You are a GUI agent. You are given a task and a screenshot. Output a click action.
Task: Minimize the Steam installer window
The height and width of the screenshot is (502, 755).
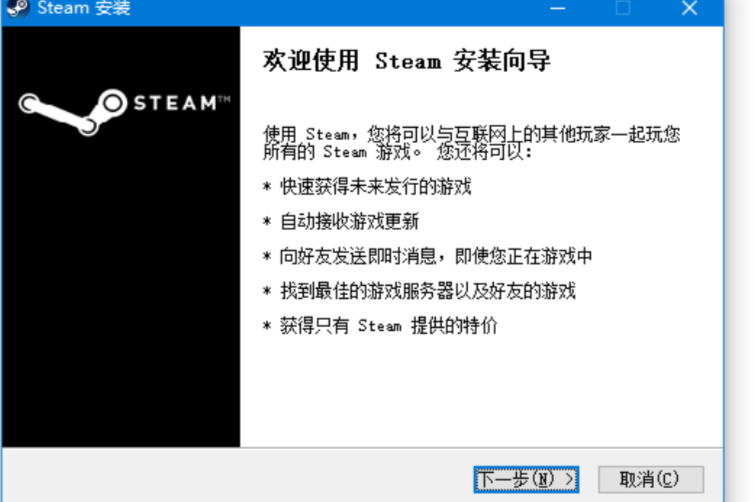[558, 8]
